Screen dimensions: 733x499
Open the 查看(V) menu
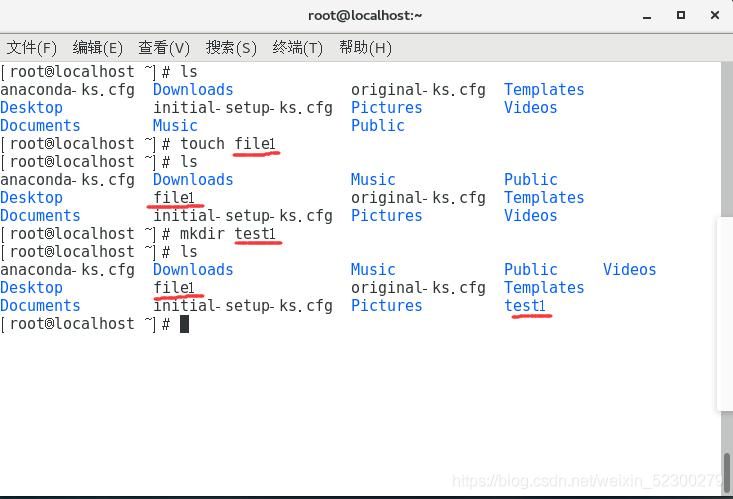[x=164, y=48]
